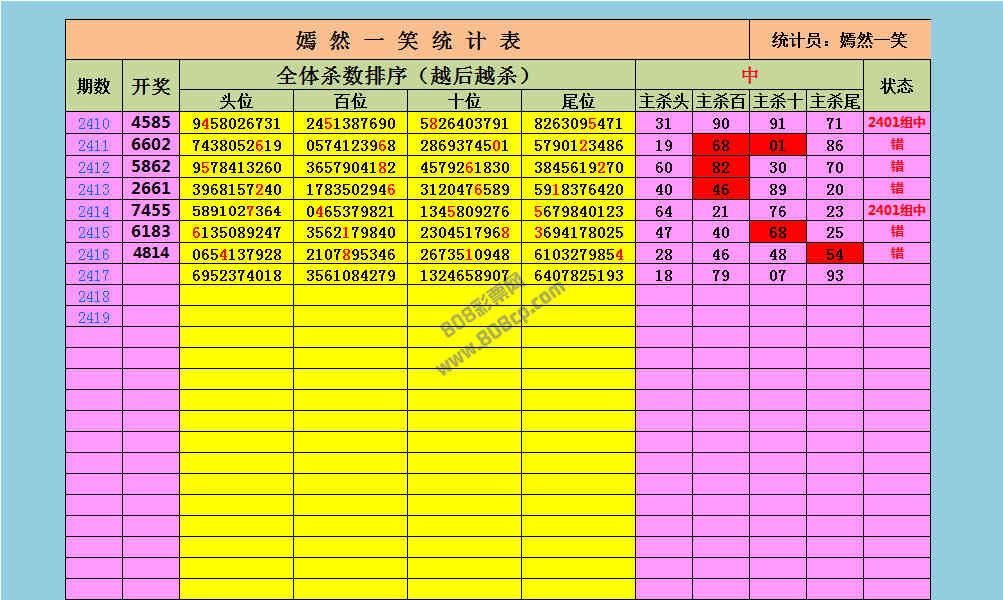1003x600 pixels.
Task: Click the 2411 period link
Action: pos(94,146)
